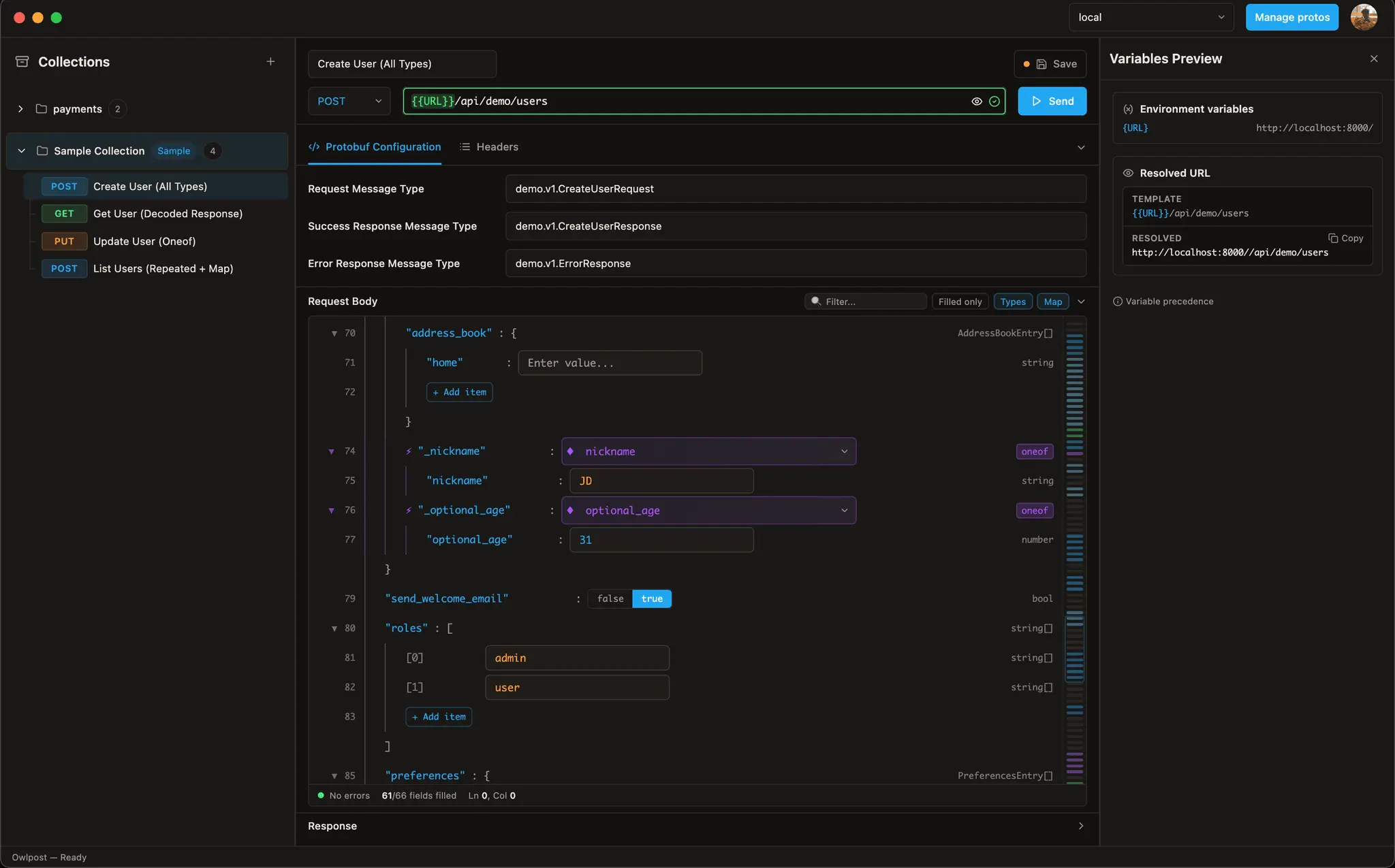Click the Save button
1395x868 pixels.
pyautogui.click(x=1050, y=64)
